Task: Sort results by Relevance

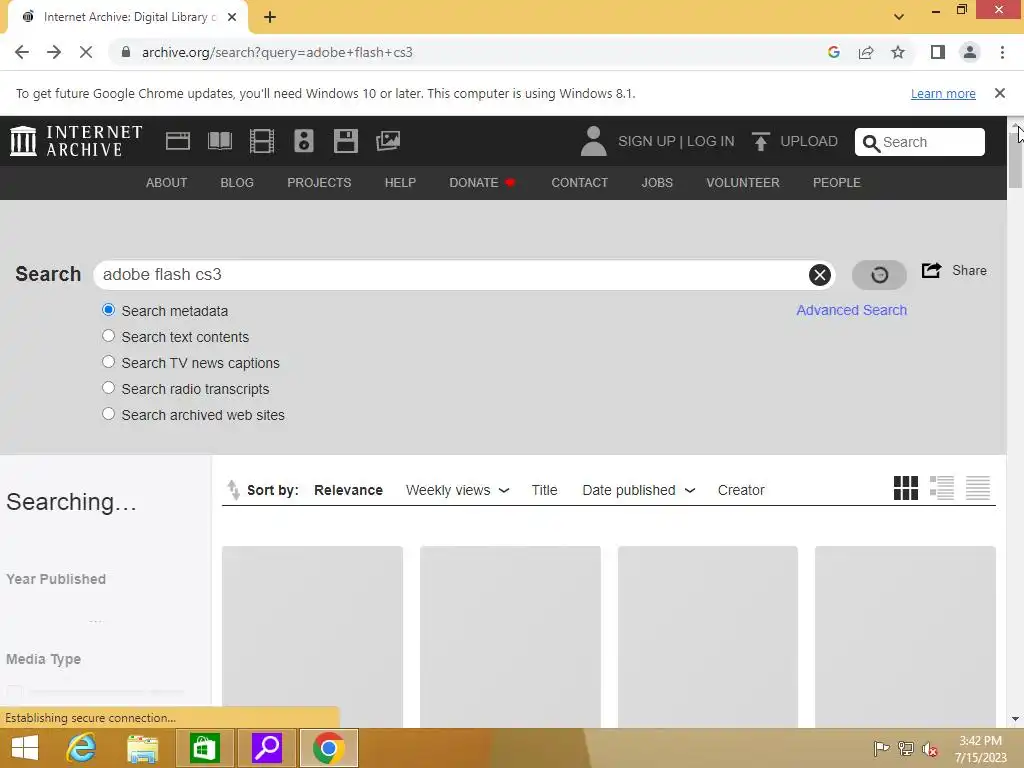Action: point(348,490)
